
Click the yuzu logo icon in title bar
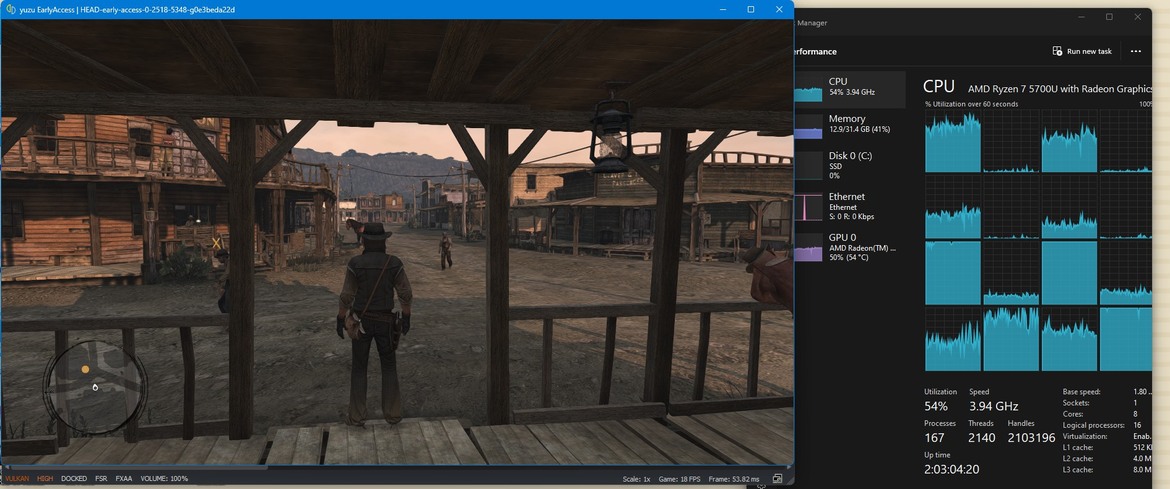pos(11,10)
